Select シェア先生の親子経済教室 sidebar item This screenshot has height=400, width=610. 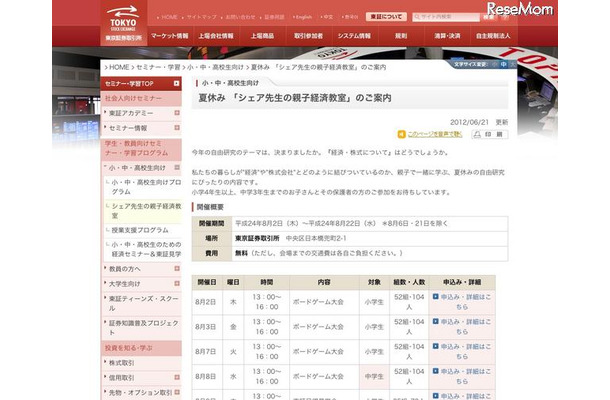coord(146,211)
